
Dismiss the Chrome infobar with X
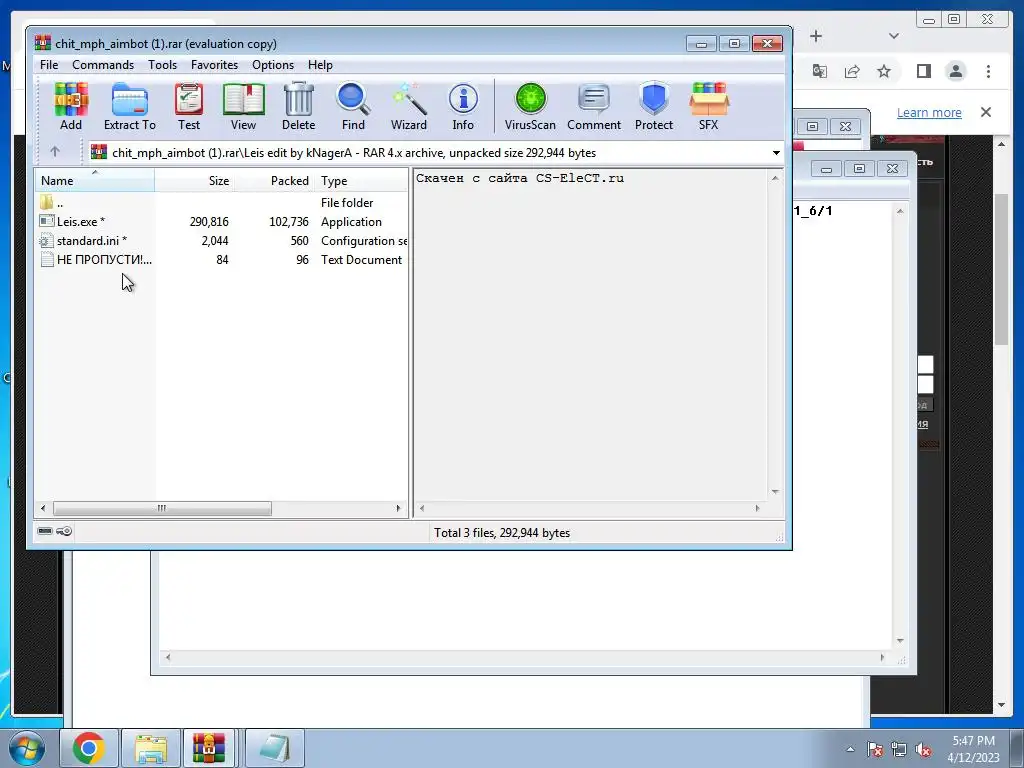click(x=986, y=112)
